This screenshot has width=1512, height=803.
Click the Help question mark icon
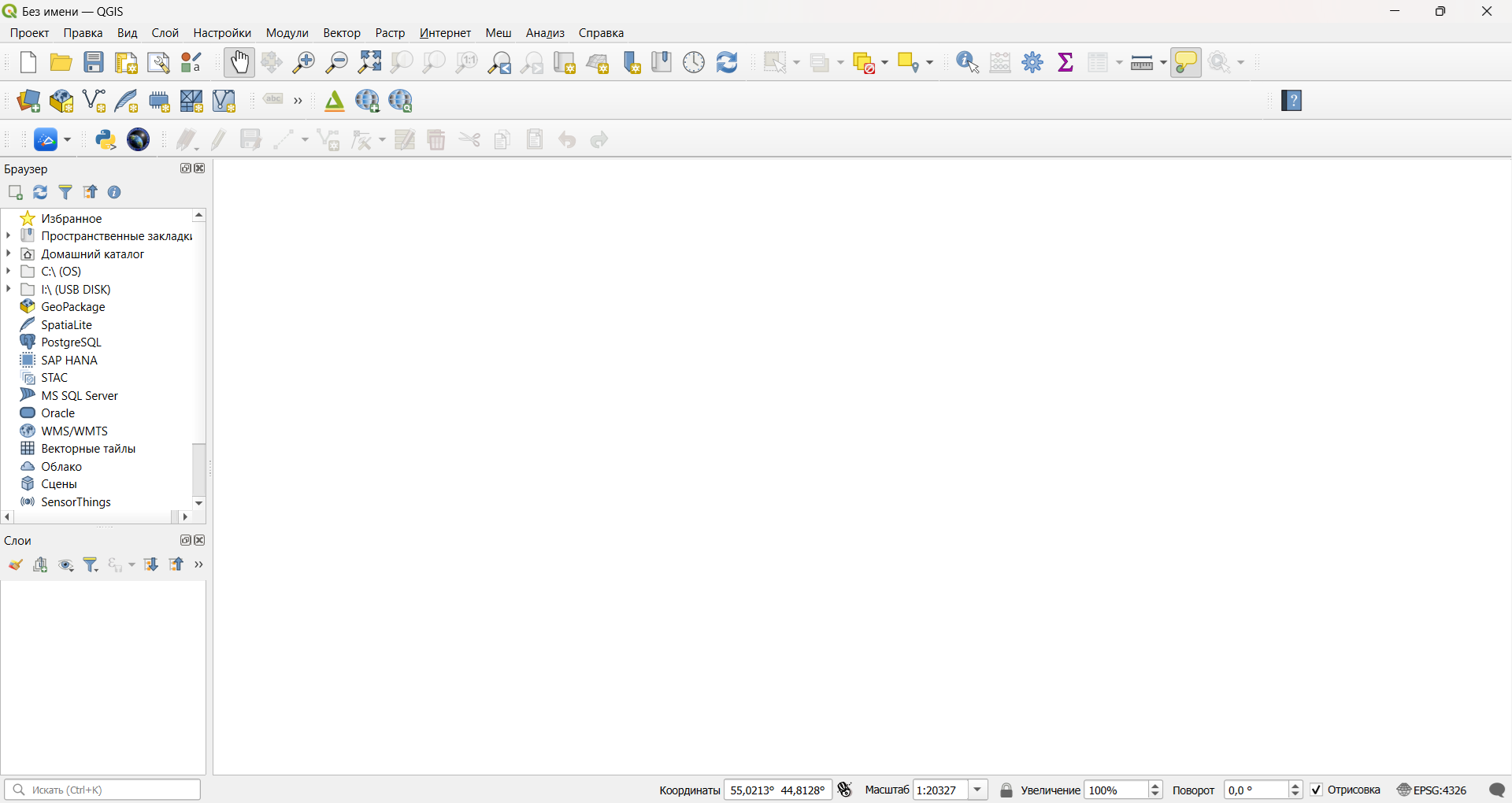(1292, 101)
